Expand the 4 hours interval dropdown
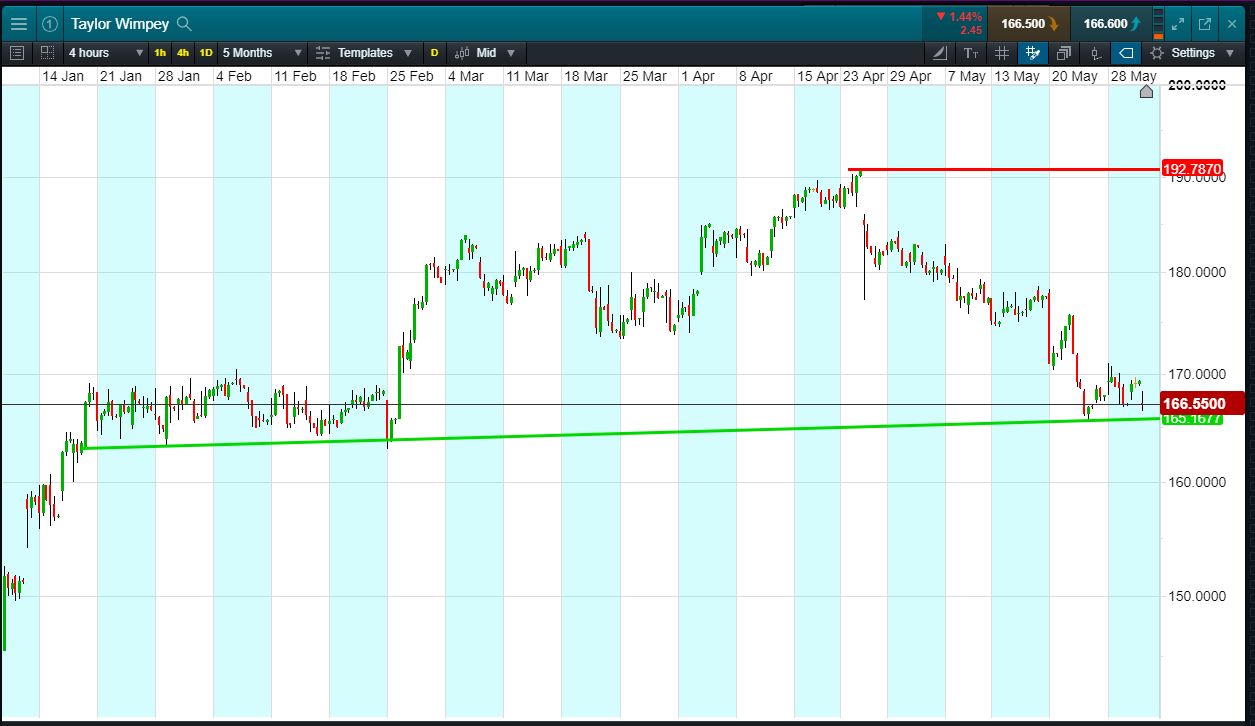This screenshot has width=1255, height=726. point(105,53)
